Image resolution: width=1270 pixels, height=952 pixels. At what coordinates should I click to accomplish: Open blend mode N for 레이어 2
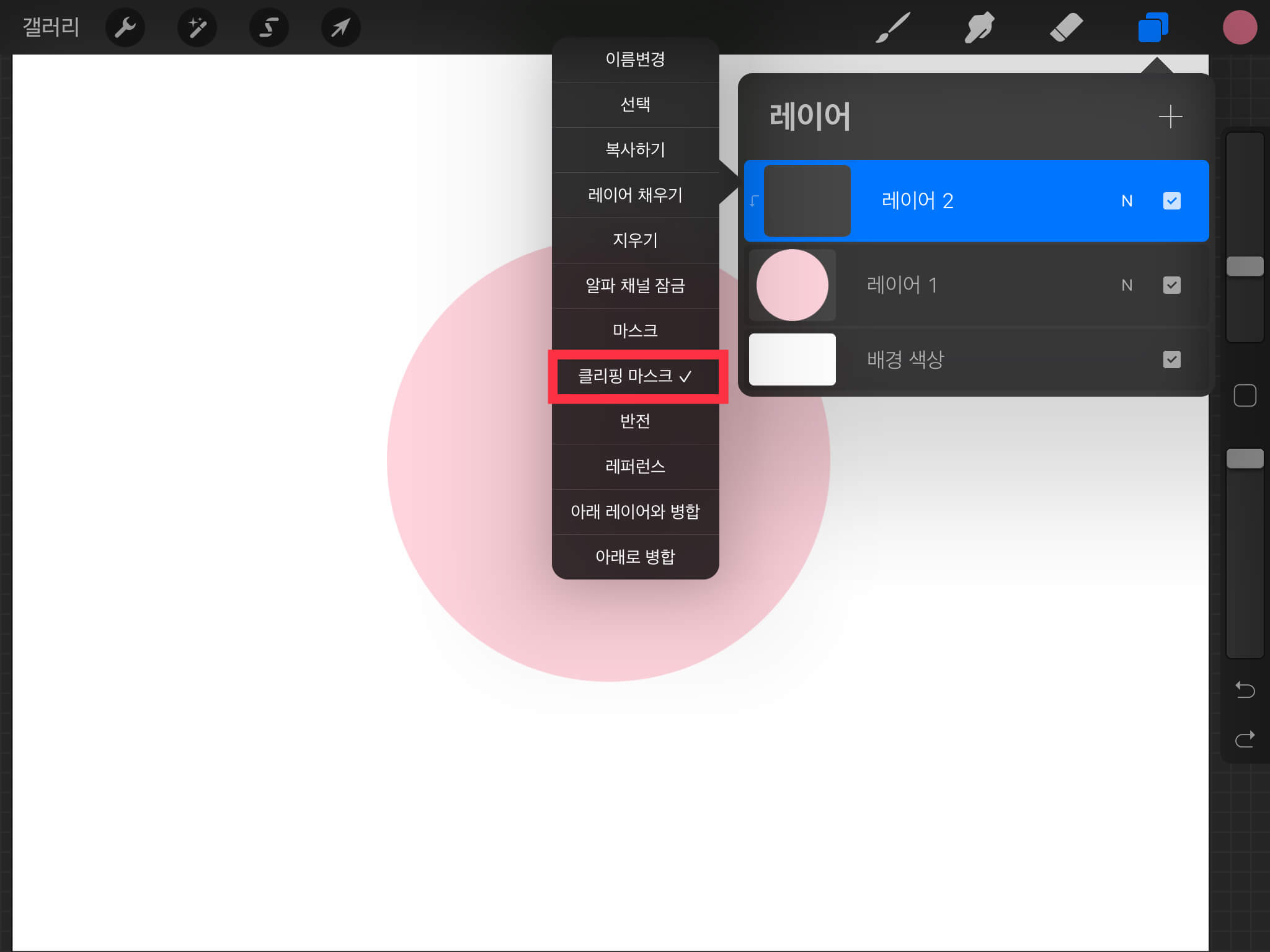click(x=1127, y=201)
